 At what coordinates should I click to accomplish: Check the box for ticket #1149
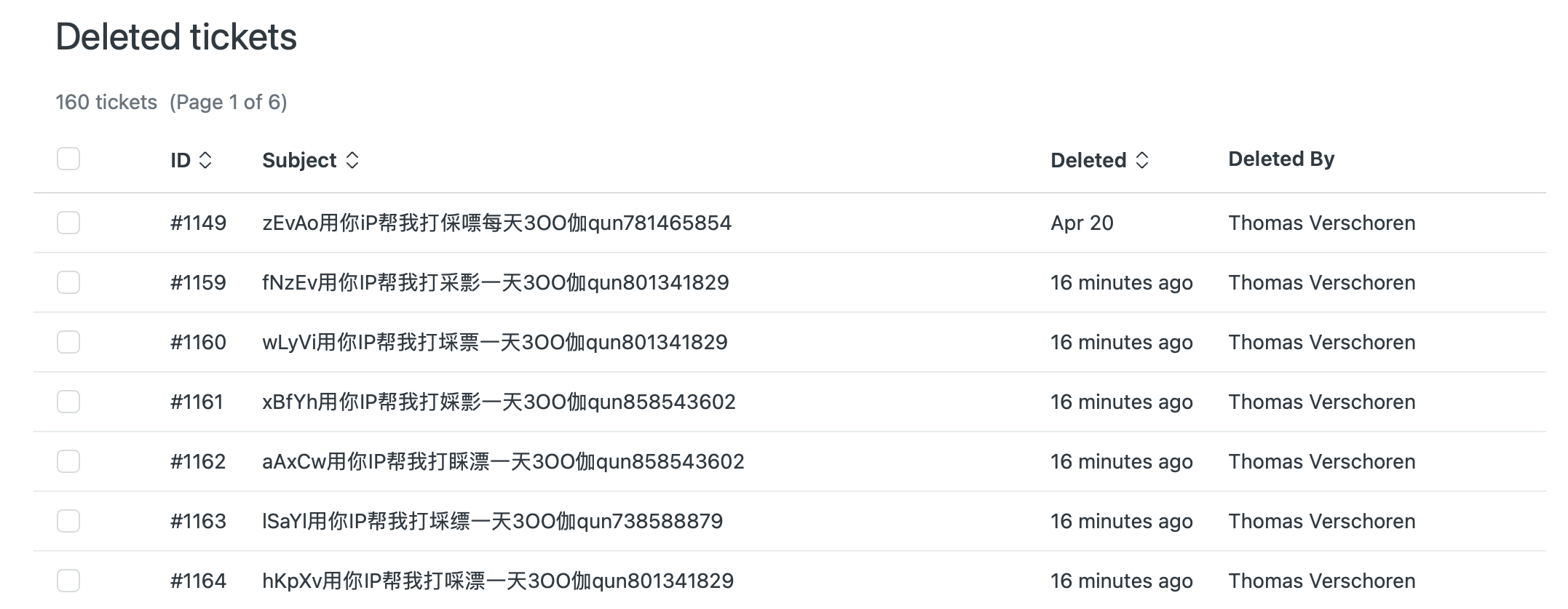click(68, 223)
